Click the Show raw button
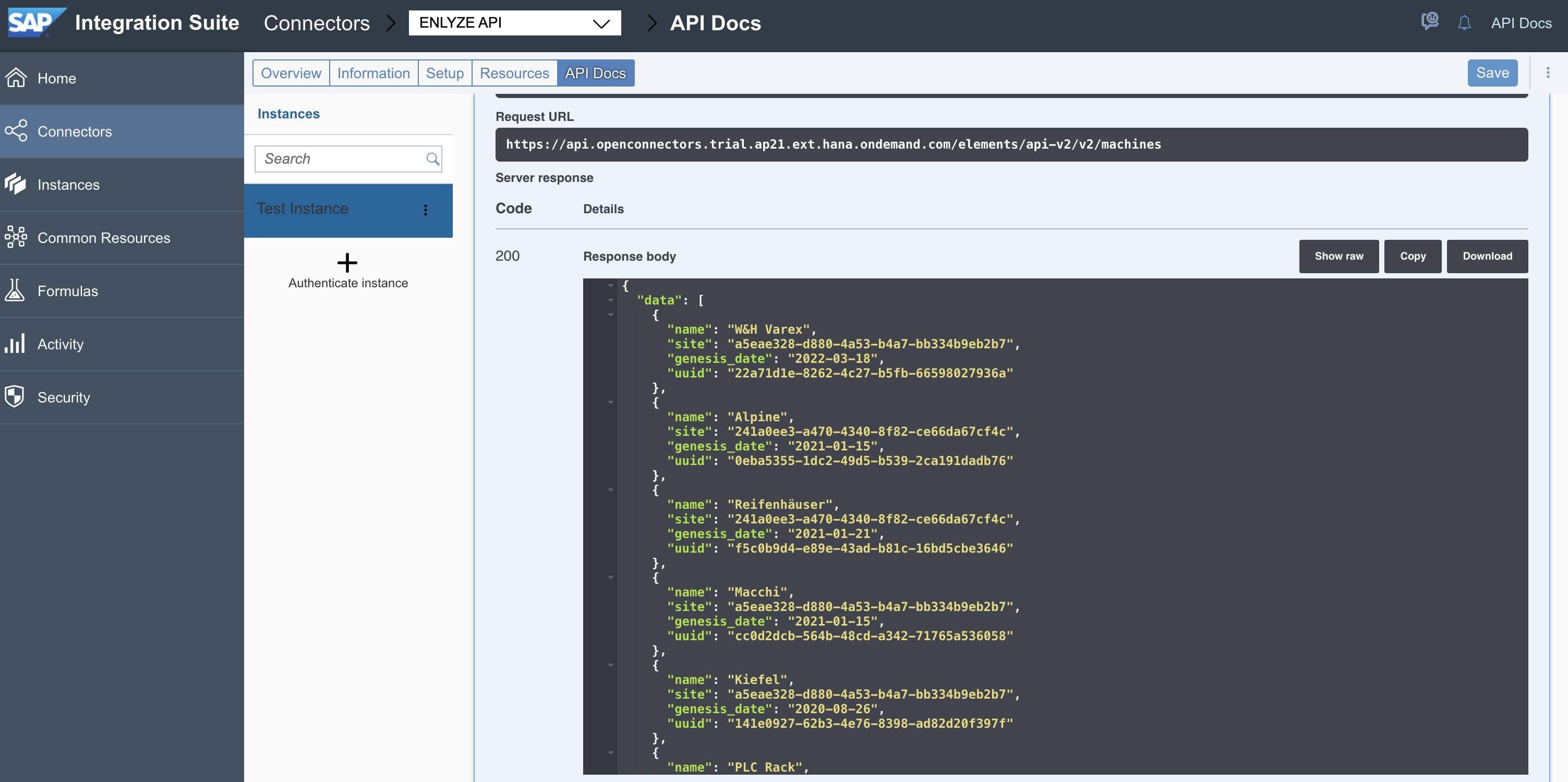 pos(1338,256)
